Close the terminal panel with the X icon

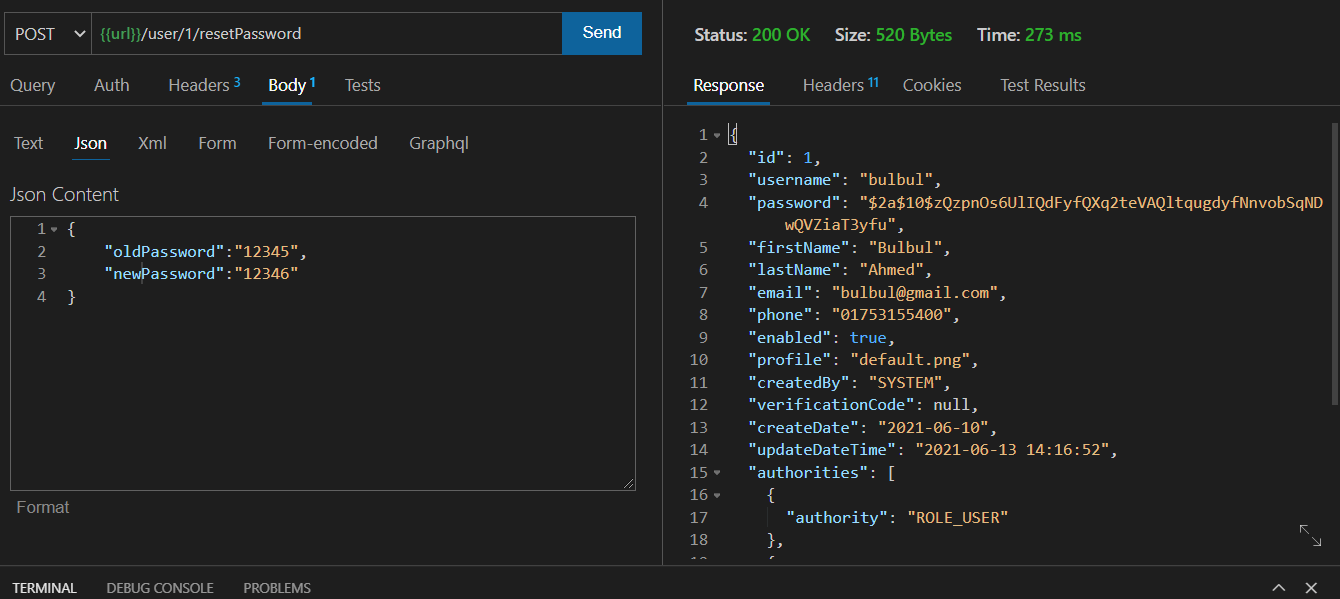tap(1311, 587)
